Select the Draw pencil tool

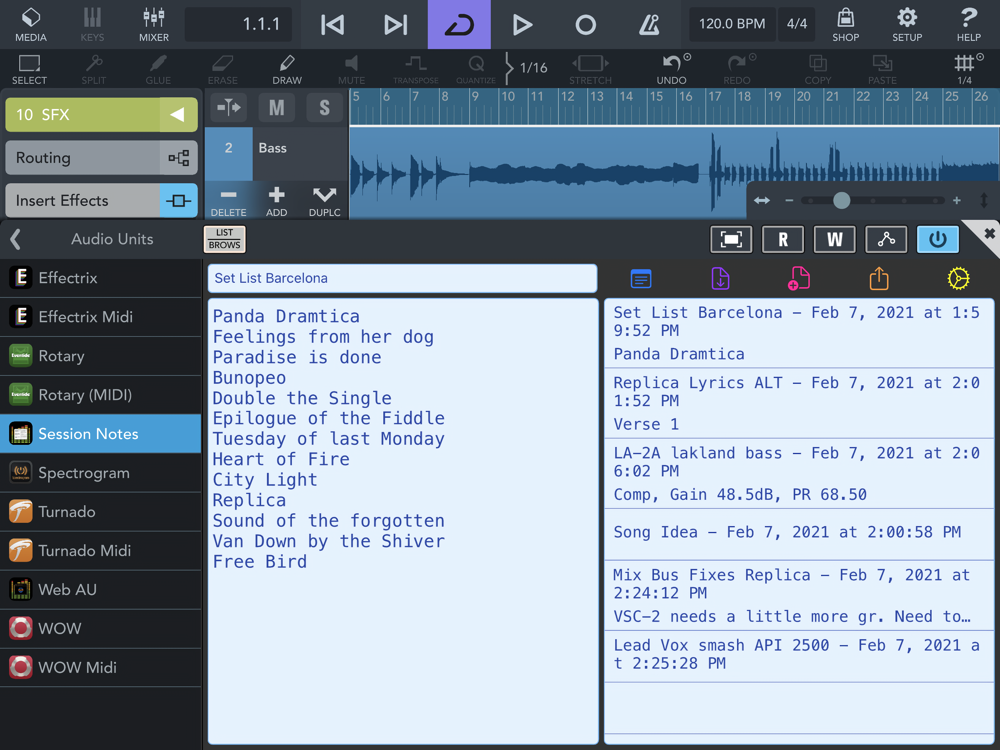(287, 70)
